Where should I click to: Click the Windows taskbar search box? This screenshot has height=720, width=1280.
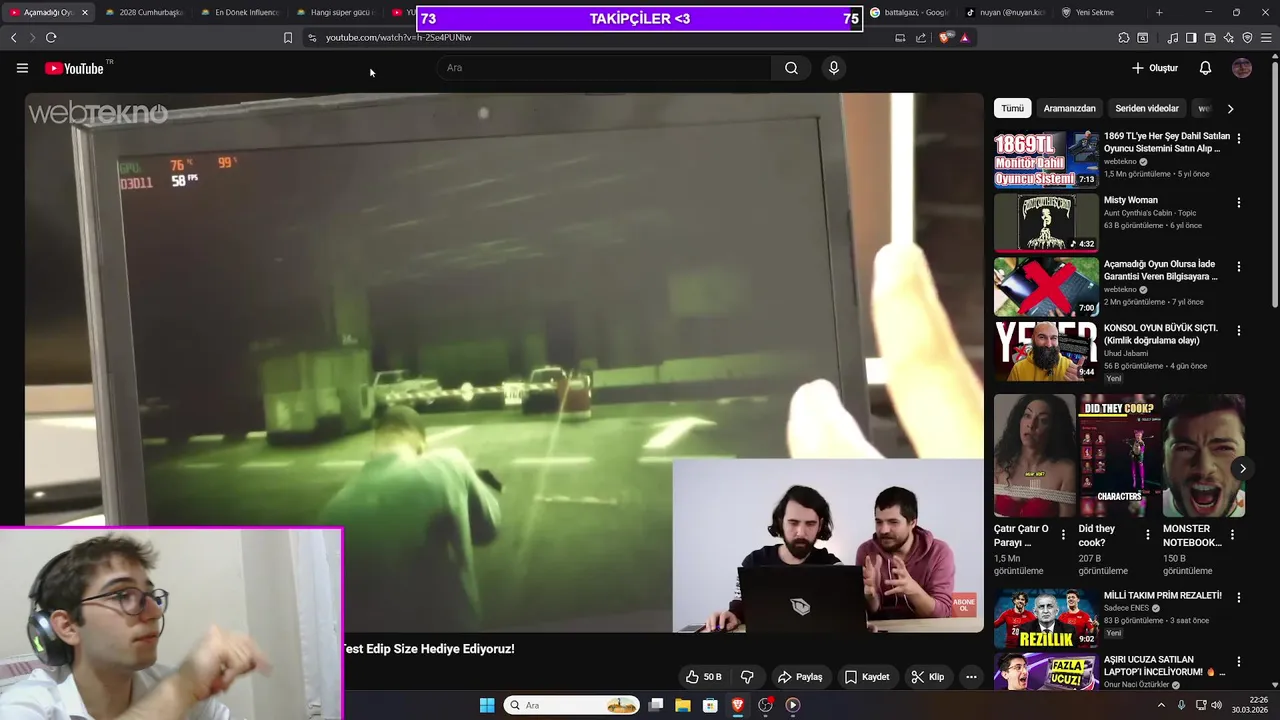(572, 705)
